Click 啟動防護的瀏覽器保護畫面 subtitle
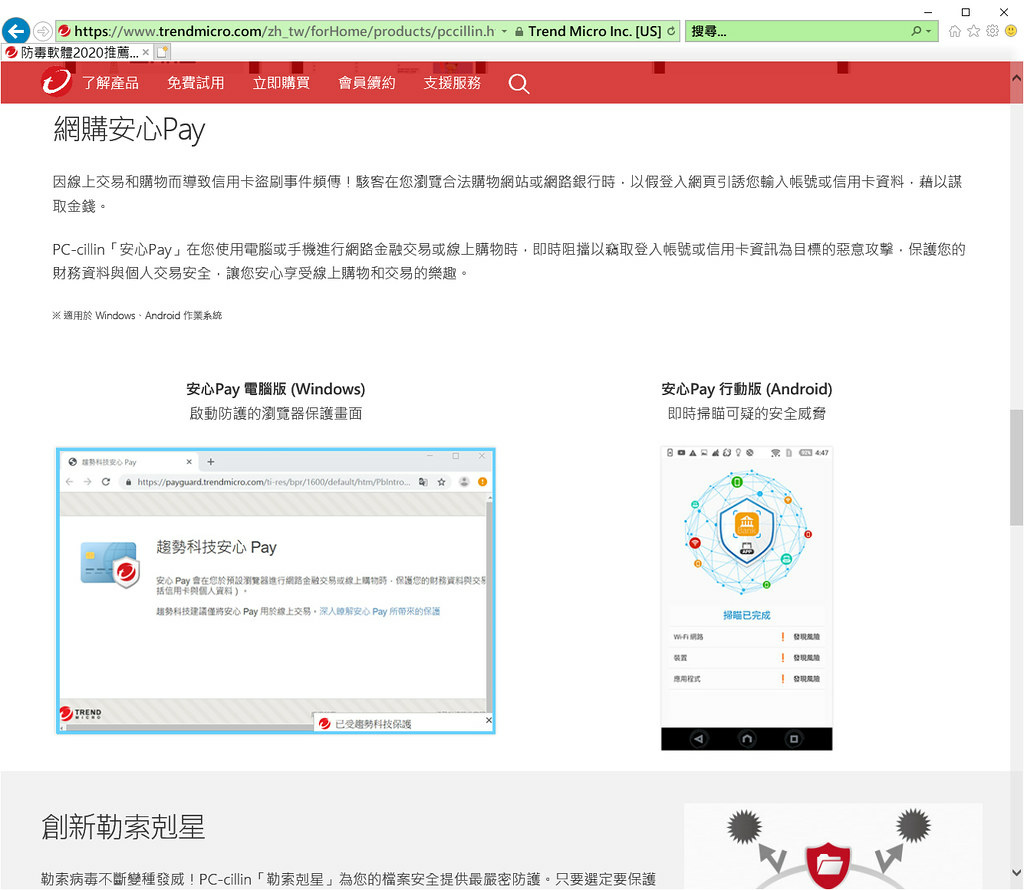Image resolution: width=1024 pixels, height=890 pixels. (x=276, y=413)
